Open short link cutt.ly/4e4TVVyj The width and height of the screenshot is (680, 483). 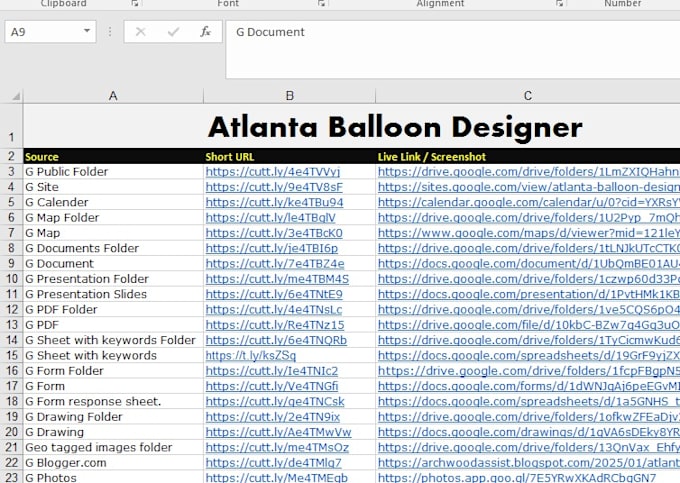coord(273,172)
